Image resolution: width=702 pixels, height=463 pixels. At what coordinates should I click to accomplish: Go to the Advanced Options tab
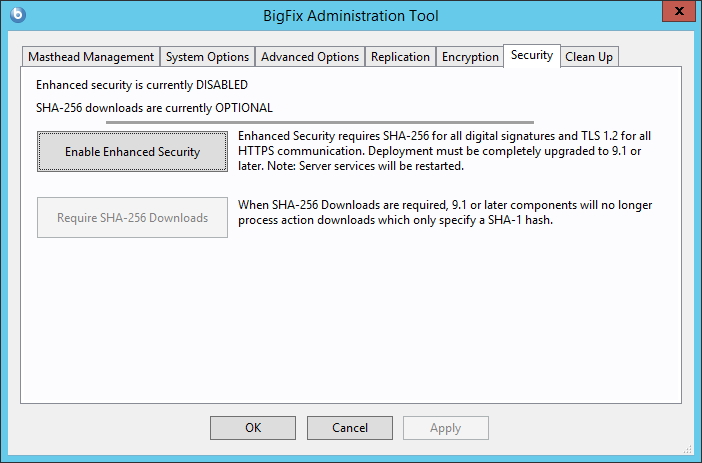click(310, 57)
